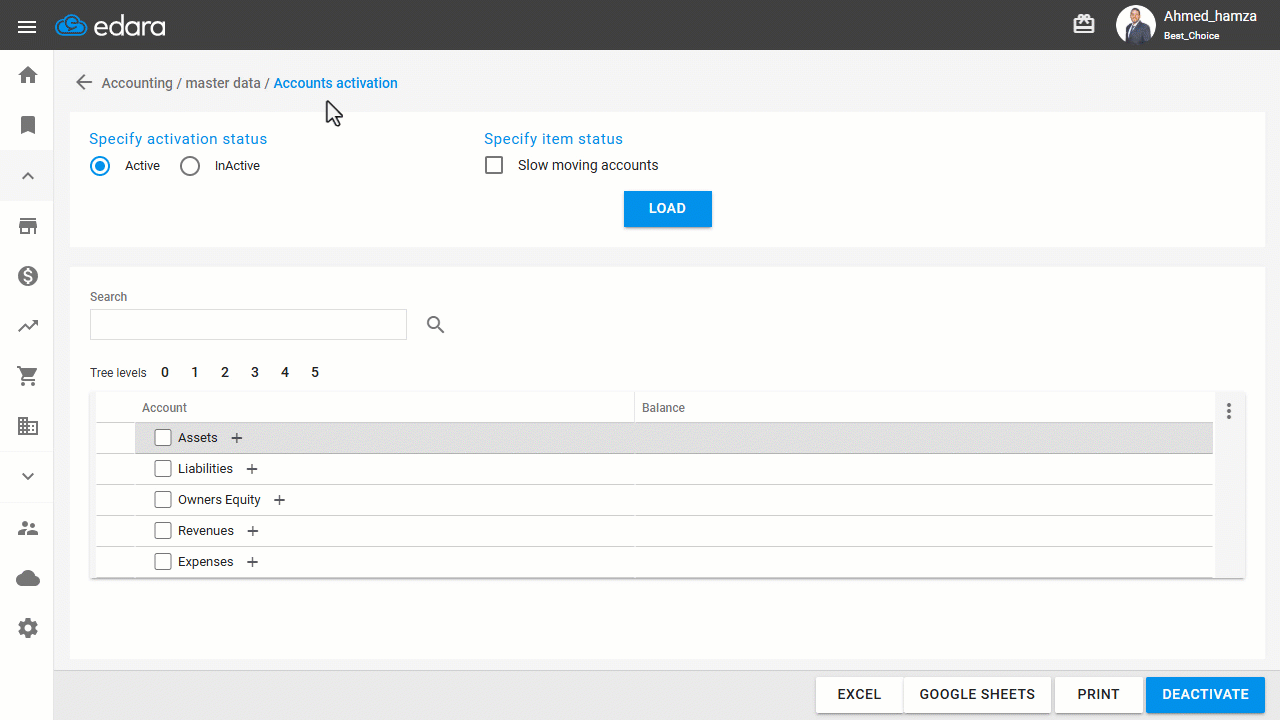This screenshot has width=1280, height=720.
Task: Open the cloud icon in sidebar
Action: (x=28, y=578)
